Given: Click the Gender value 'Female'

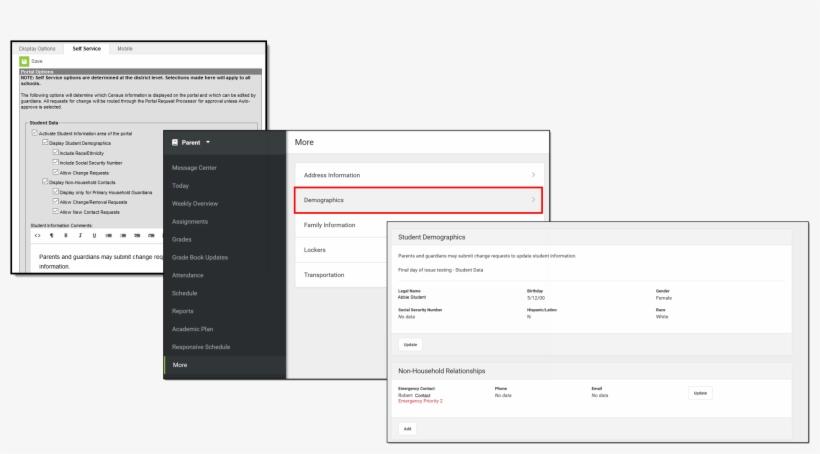Looking at the screenshot, I should (664, 298).
